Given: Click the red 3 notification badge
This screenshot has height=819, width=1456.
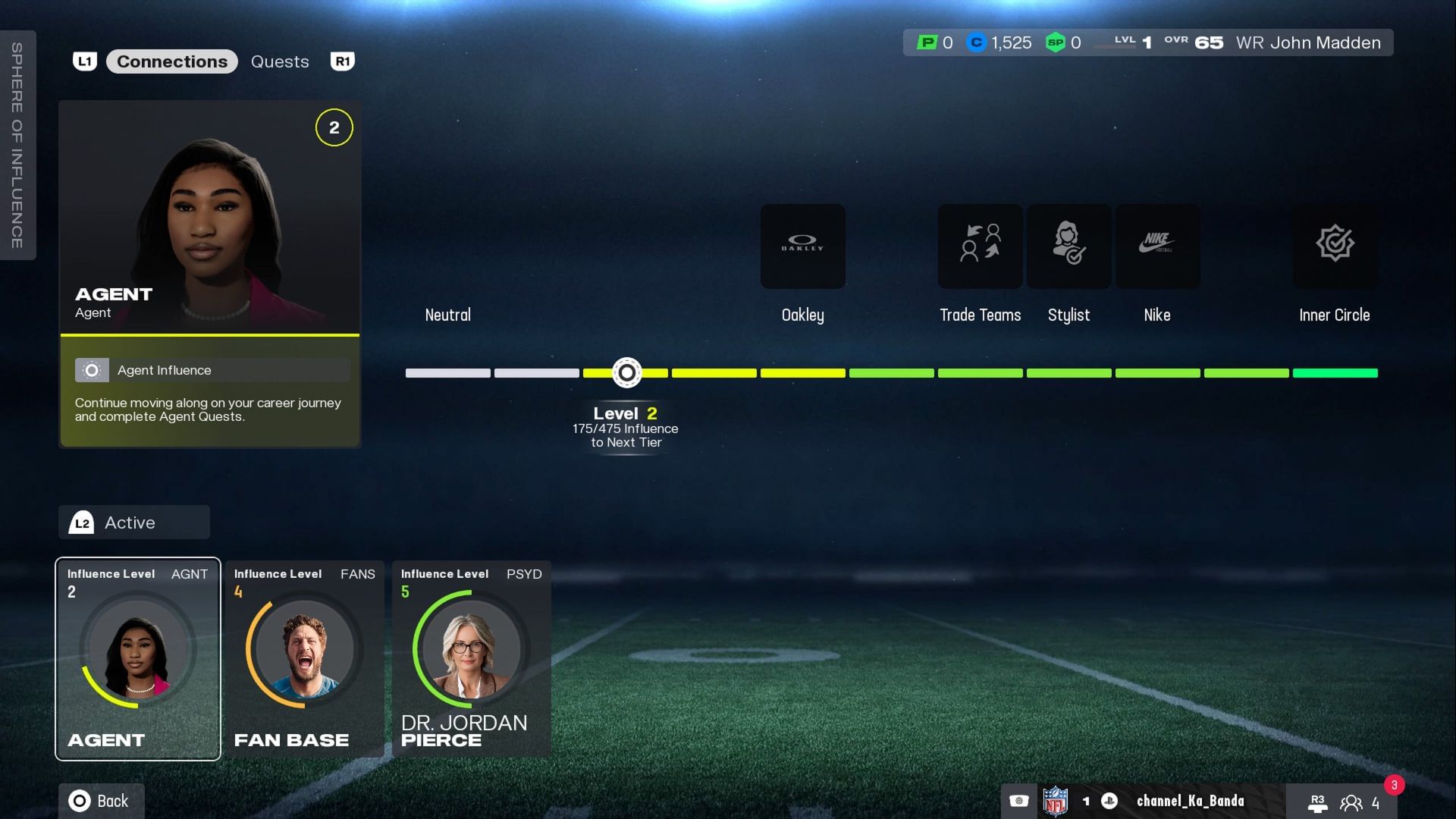Looking at the screenshot, I should coord(1394,785).
